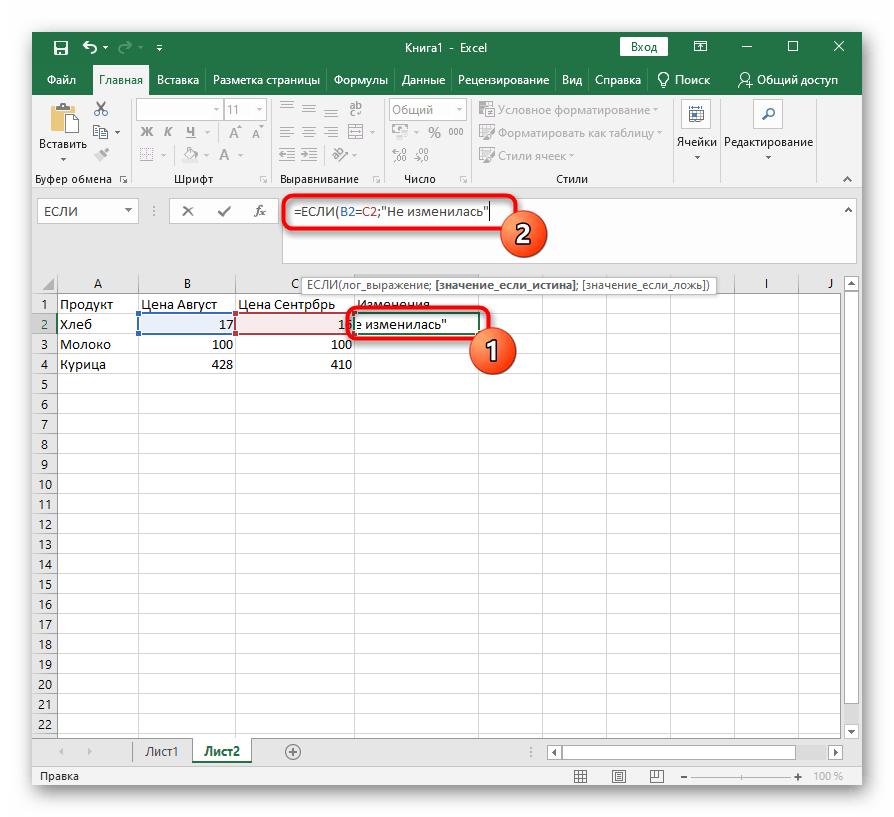Cancel formula entry with the X button
Viewport: 894px width, 817px height.
click(x=188, y=212)
